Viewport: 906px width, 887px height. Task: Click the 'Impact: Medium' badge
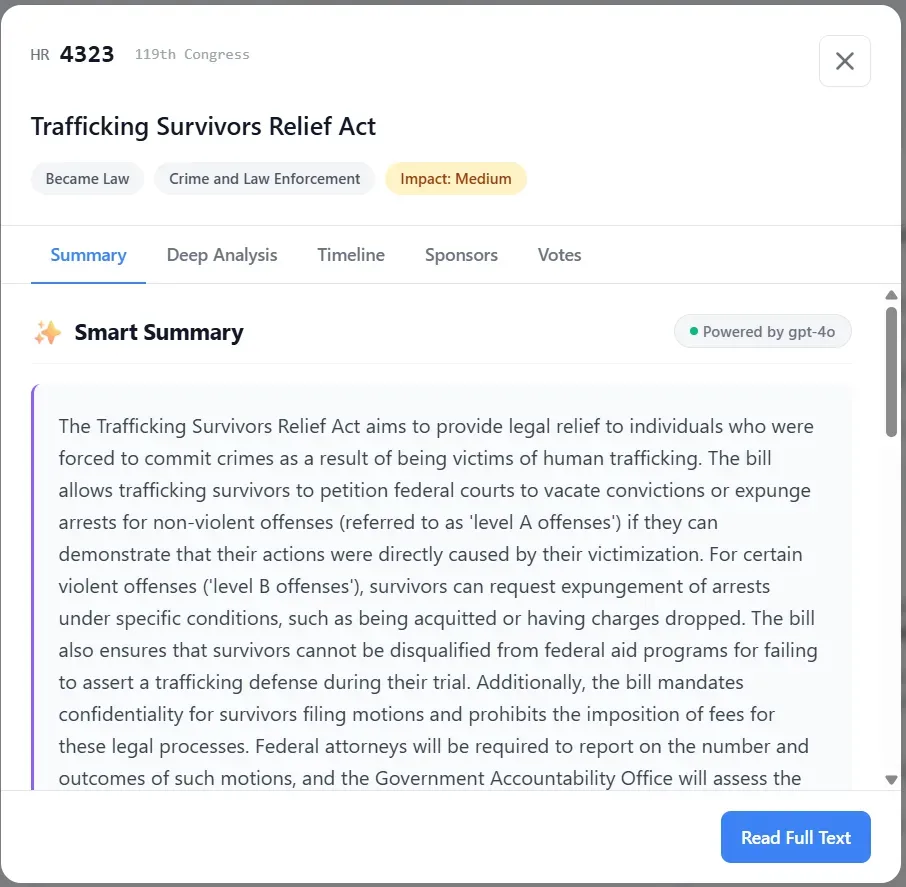click(x=456, y=178)
